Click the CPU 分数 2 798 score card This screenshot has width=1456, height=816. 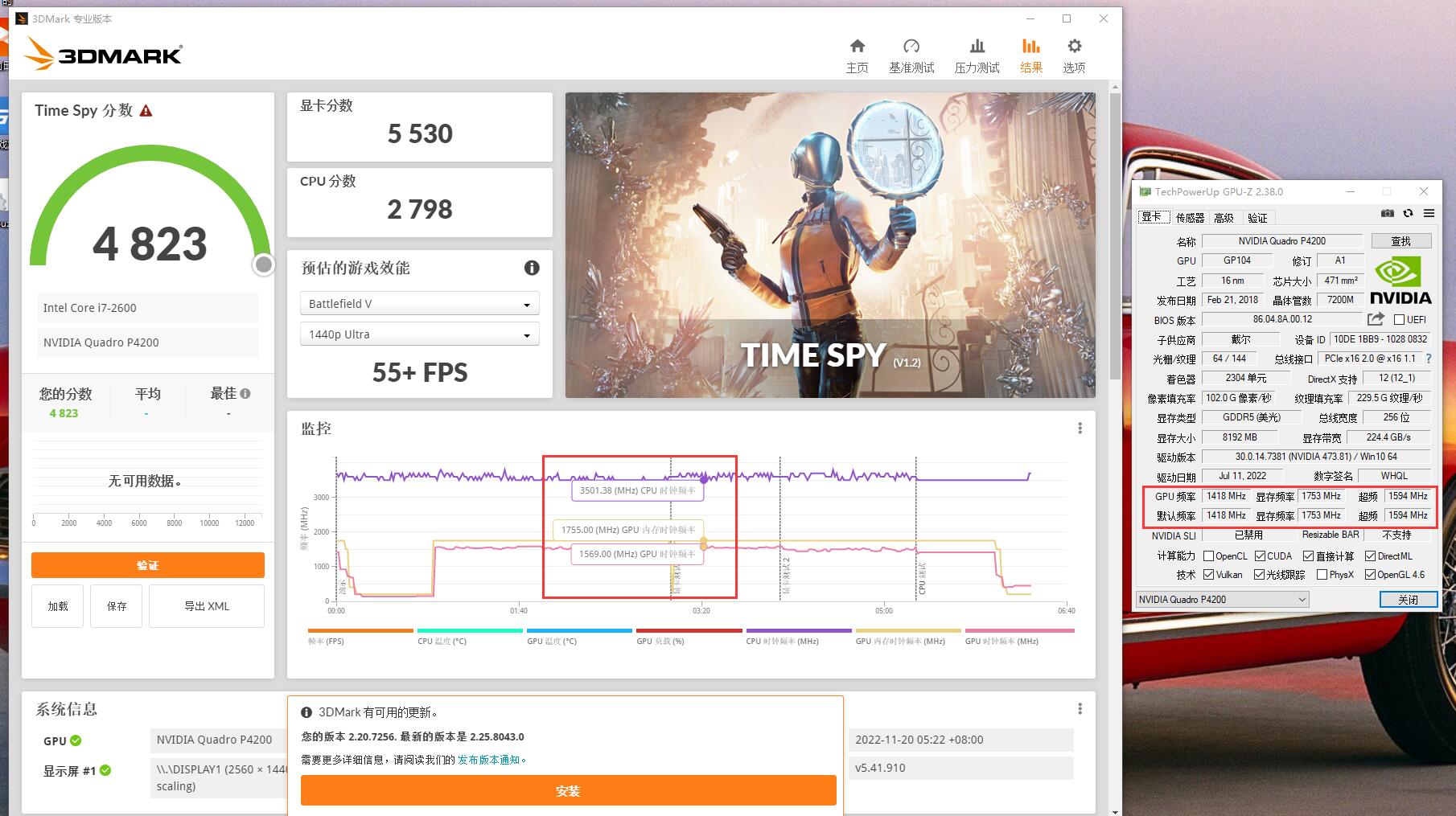click(420, 202)
